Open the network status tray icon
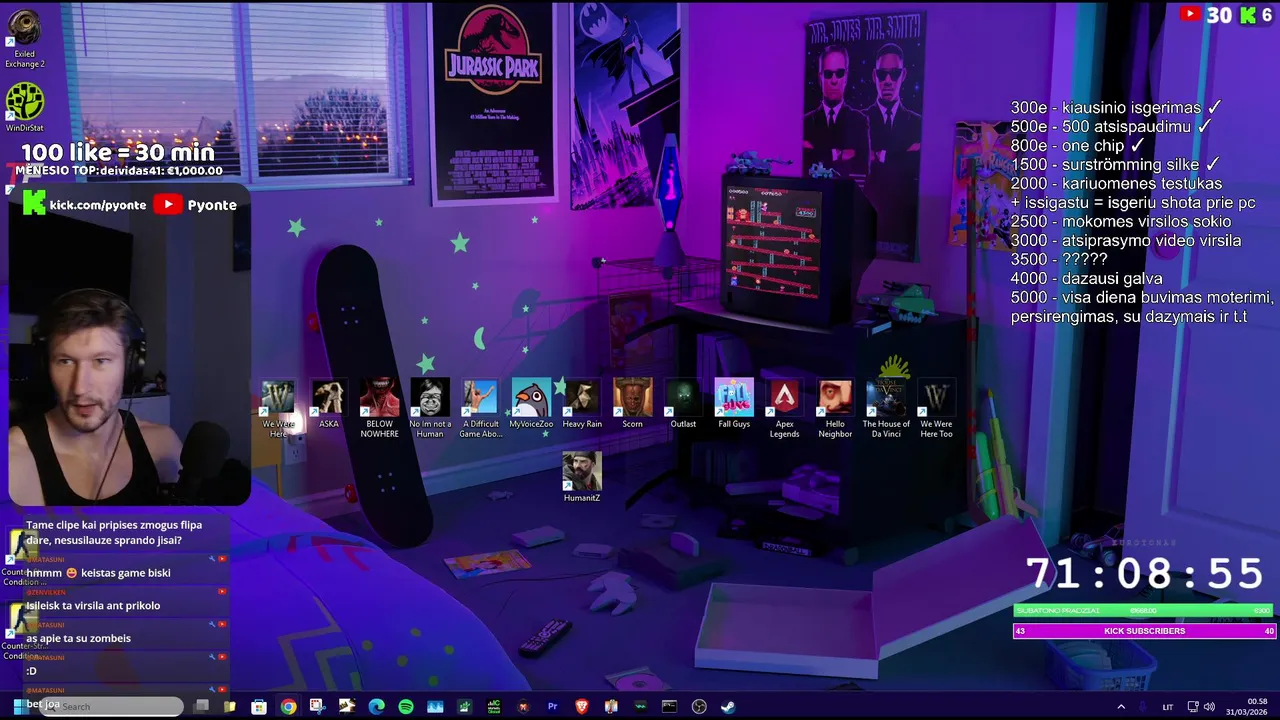This screenshot has height=720, width=1280. point(1192,707)
